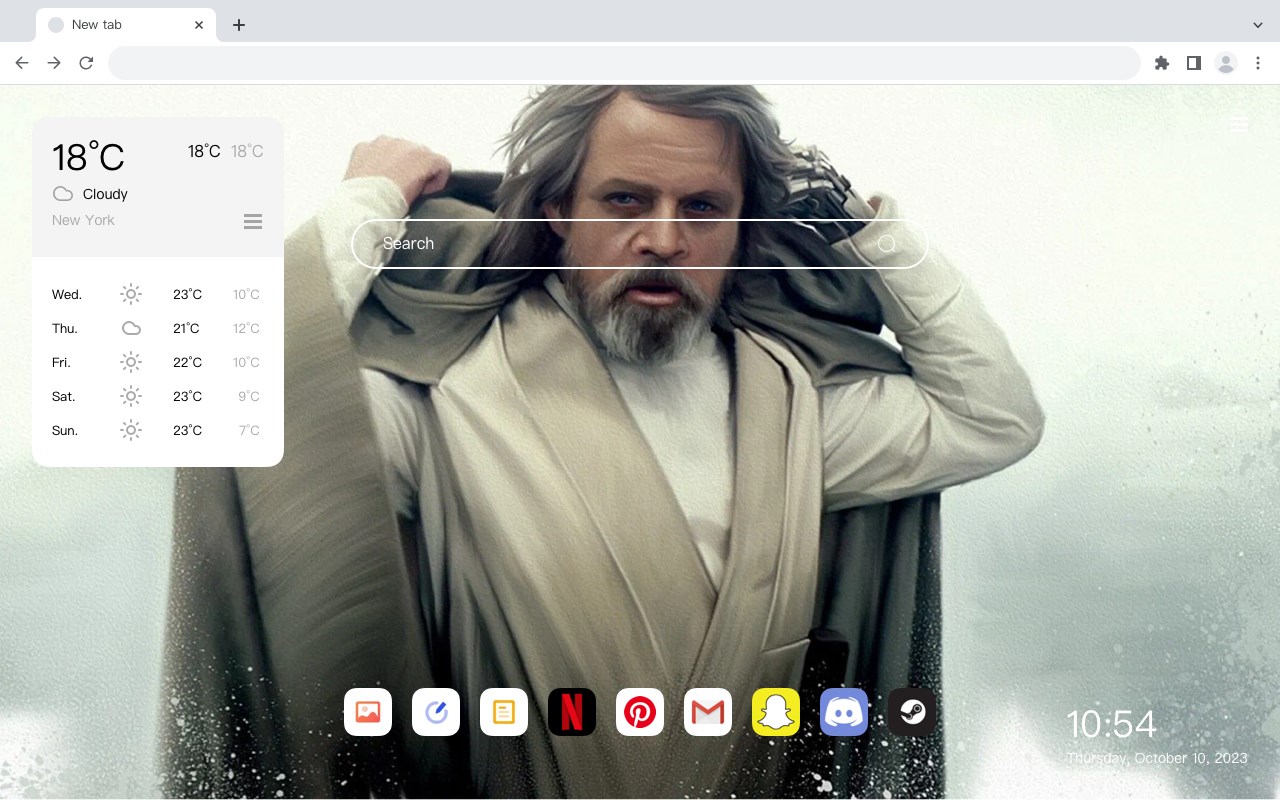Open the Chrome three-dot menu
Image resolution: width=1280 pixels, height=800 pixels.
pos(1258,63)
